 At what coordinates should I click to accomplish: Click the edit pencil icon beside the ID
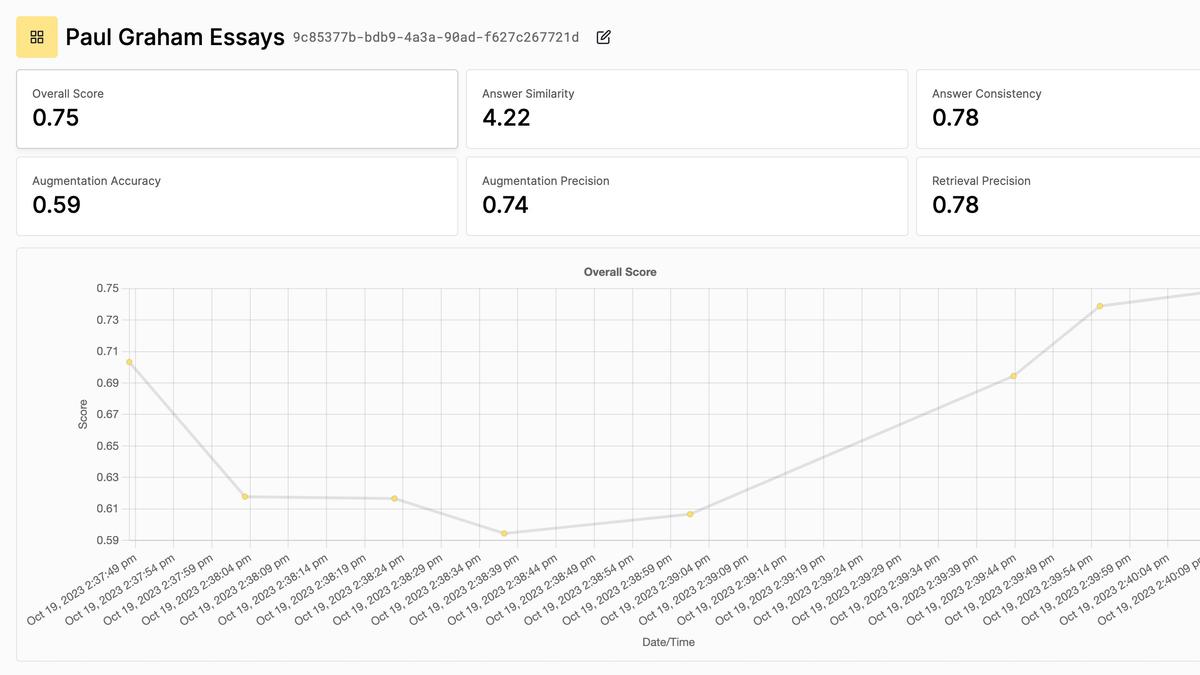click(x=603, y=37)
